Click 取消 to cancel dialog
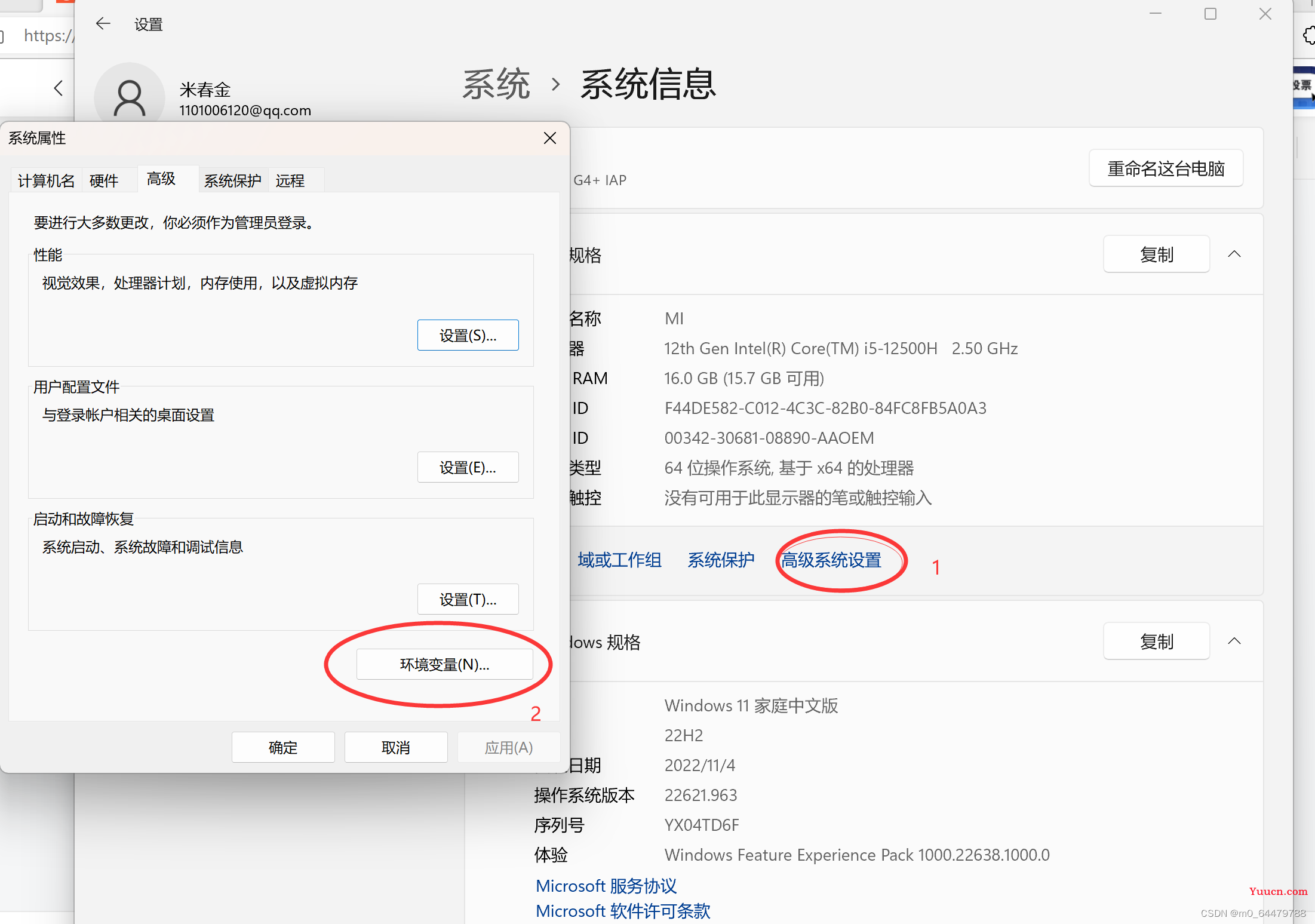The height and width of the screenshot is (924, 1315). [396, 747]
